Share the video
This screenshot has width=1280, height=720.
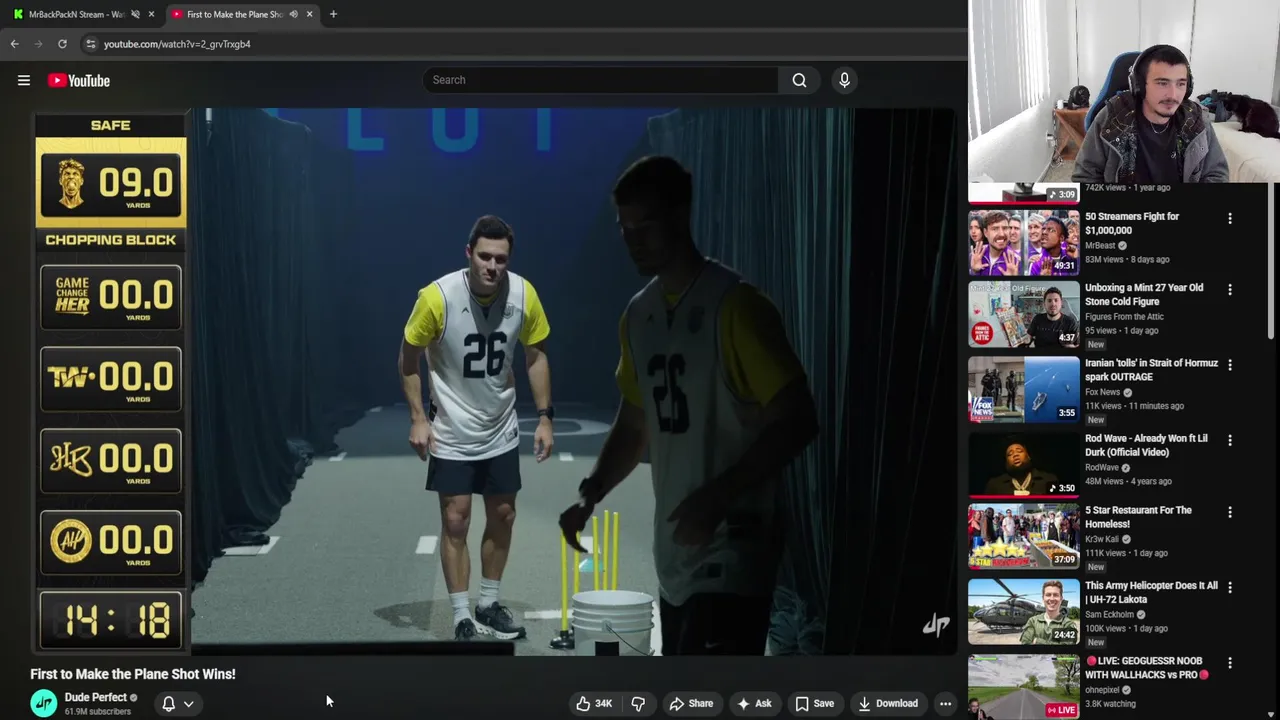point(691,703)
